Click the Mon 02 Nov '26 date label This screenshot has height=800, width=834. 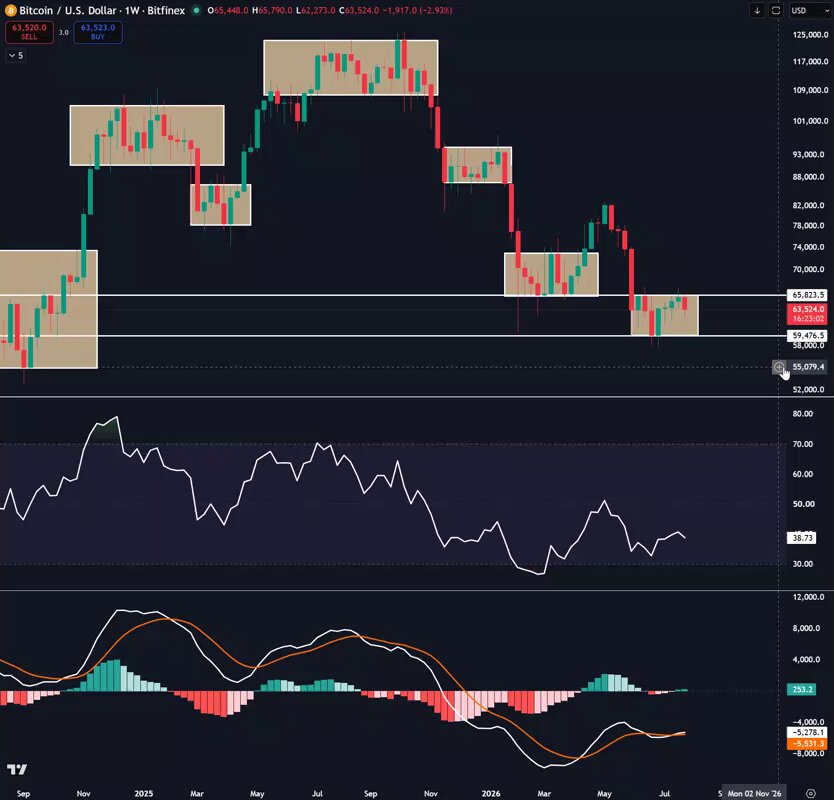pyautogui.click(x=754, y=793)
